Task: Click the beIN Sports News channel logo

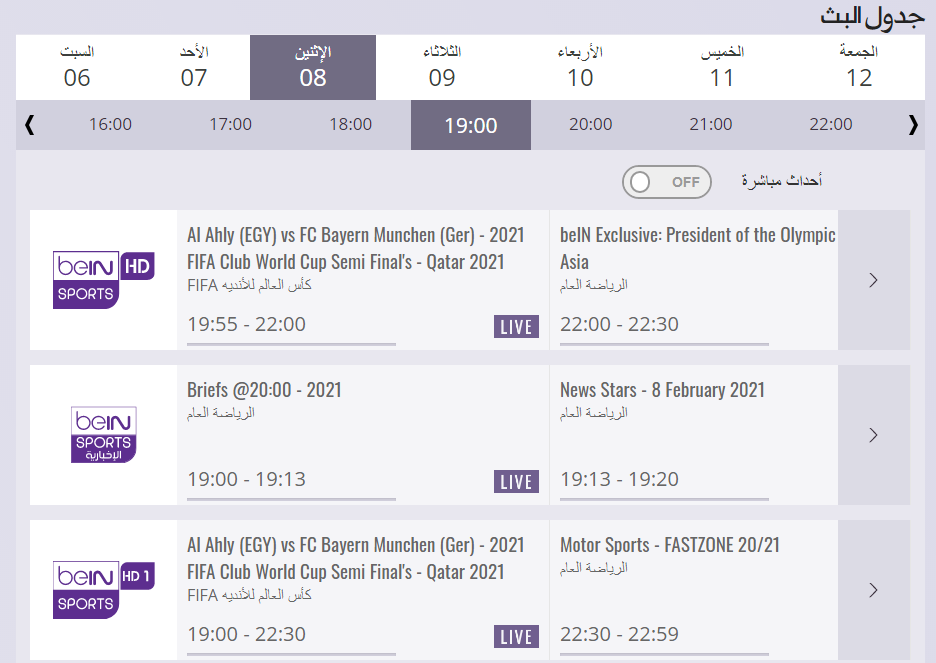Action: (x=103, y=434)
